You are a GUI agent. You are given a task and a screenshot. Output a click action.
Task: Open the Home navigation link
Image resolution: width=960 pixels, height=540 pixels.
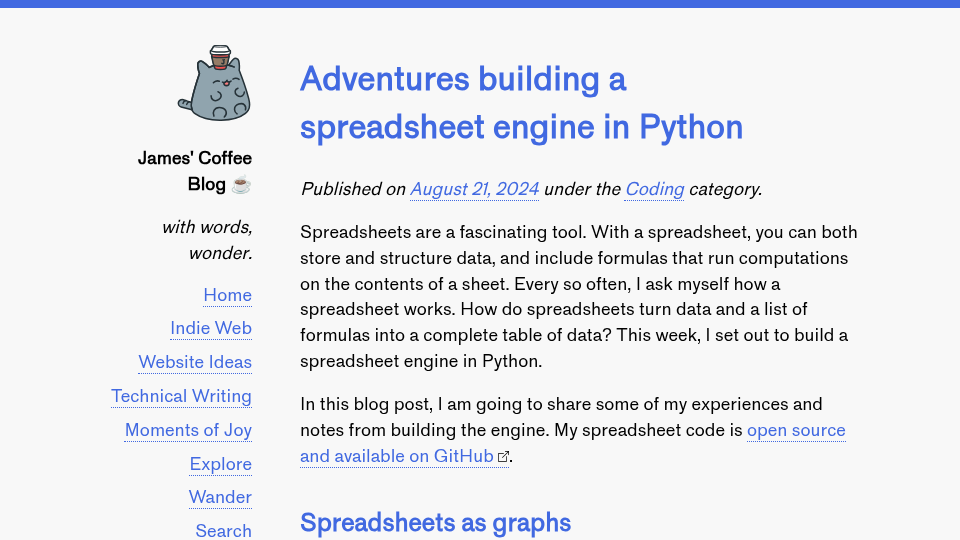coord(227,295)
